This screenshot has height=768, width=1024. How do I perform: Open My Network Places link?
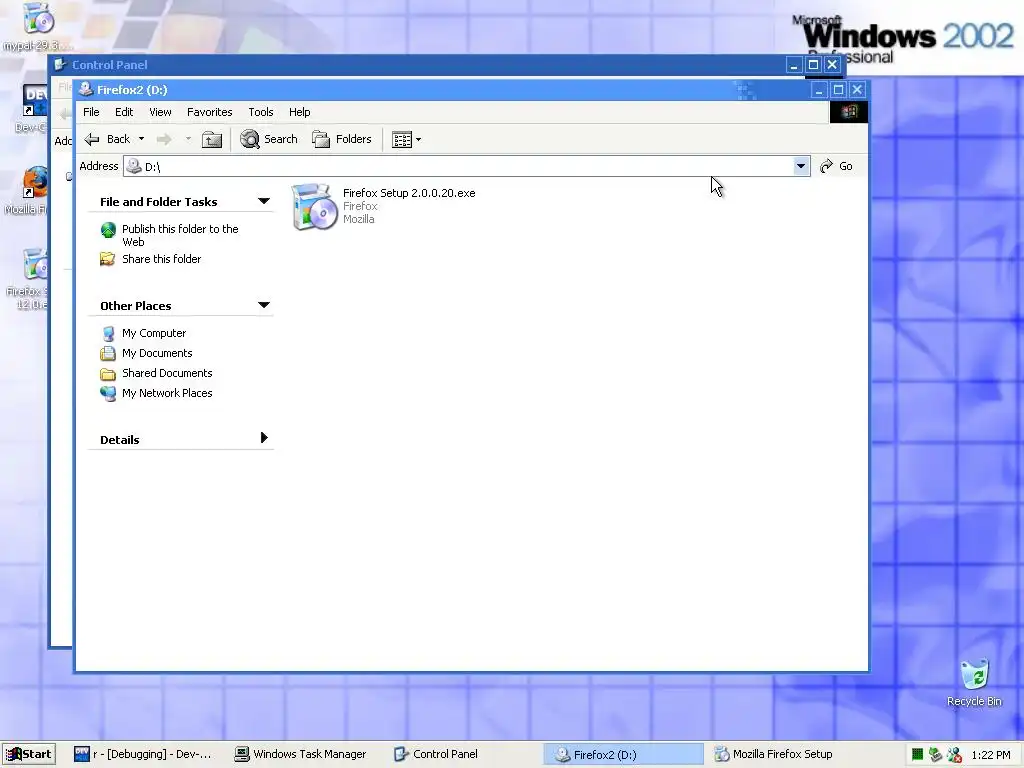167,393
